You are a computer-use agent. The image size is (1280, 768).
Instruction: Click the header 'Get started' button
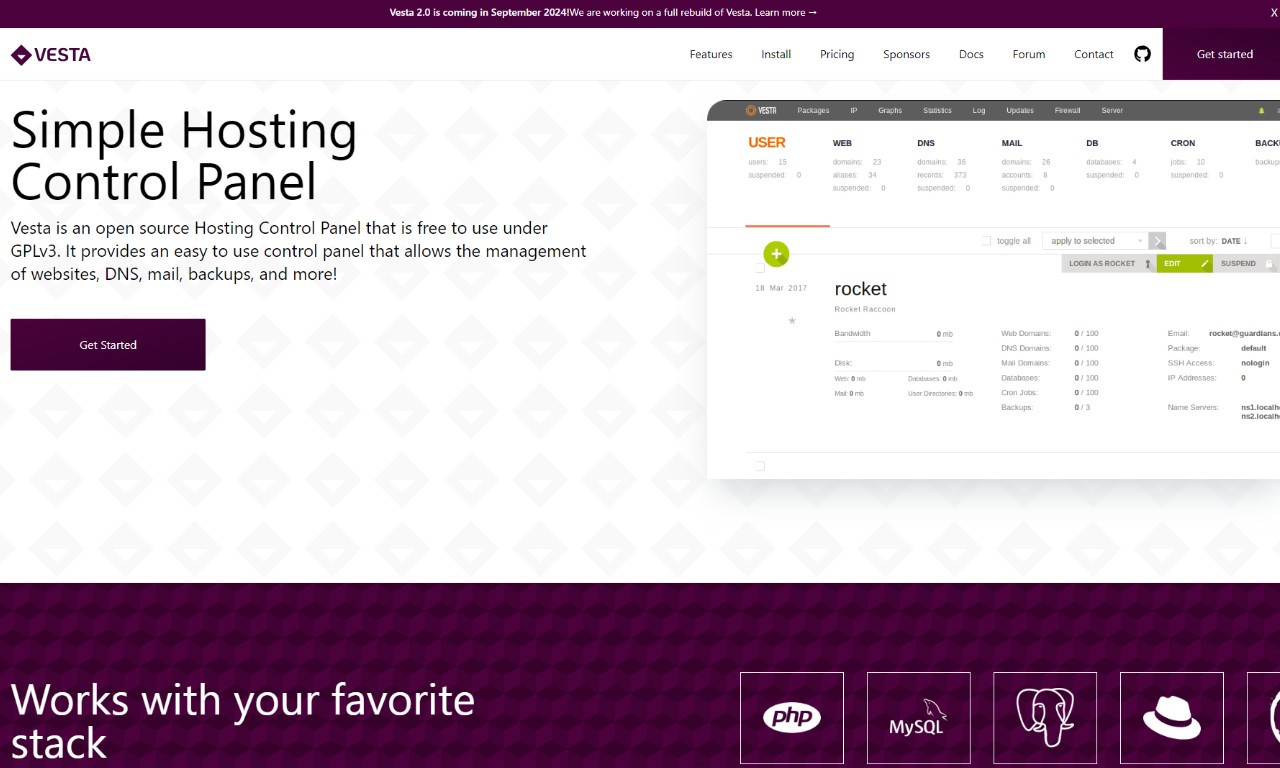point(1224,54)
